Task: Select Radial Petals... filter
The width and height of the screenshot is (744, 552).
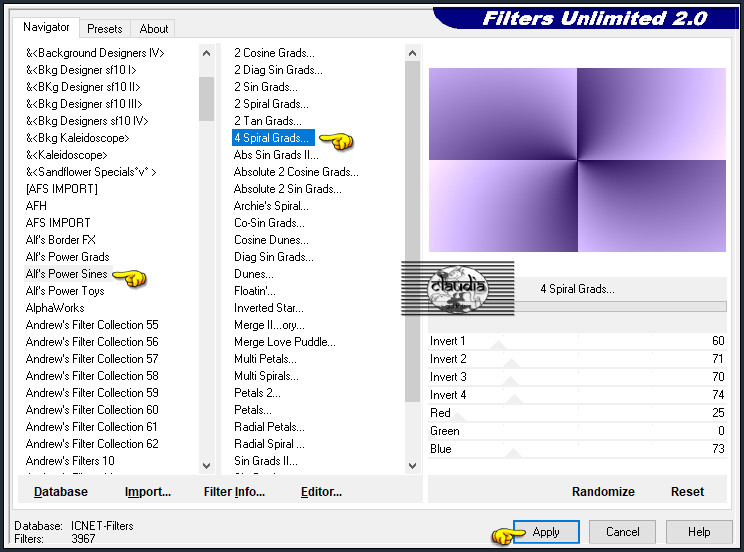Action: coord(269,427)
